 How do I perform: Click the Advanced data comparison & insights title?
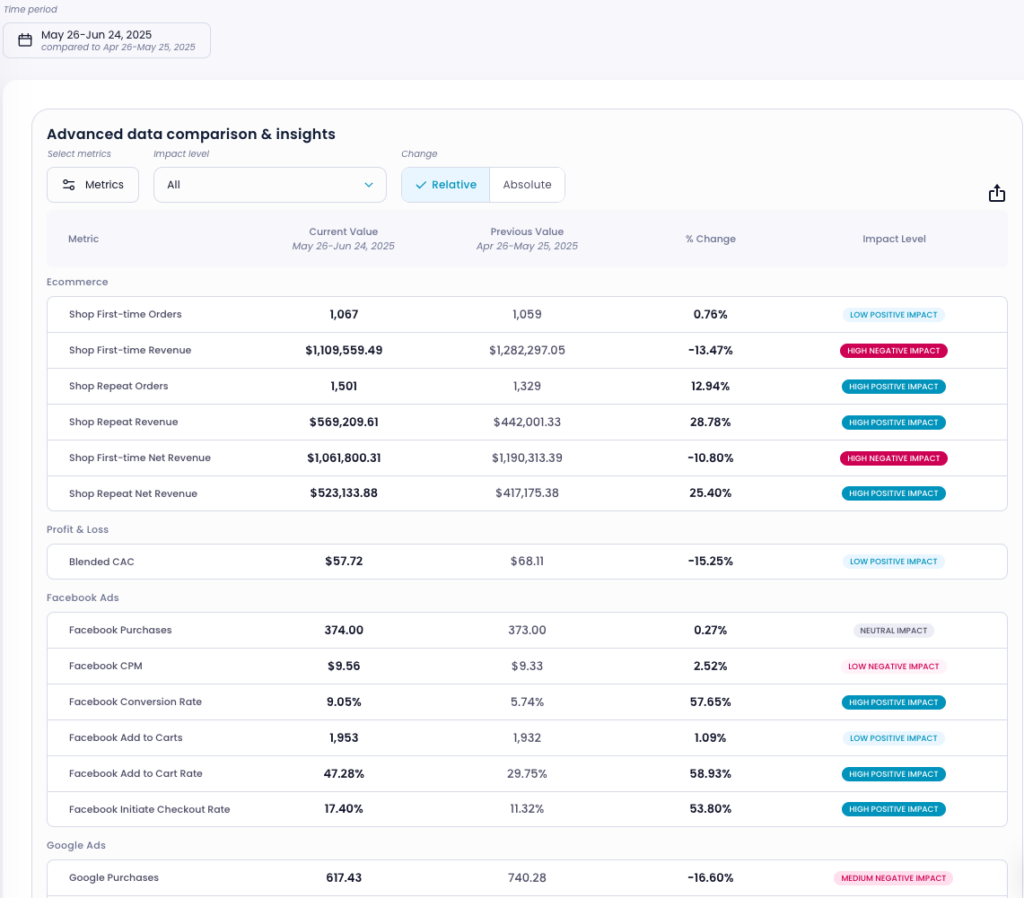[x=191, y=134]
